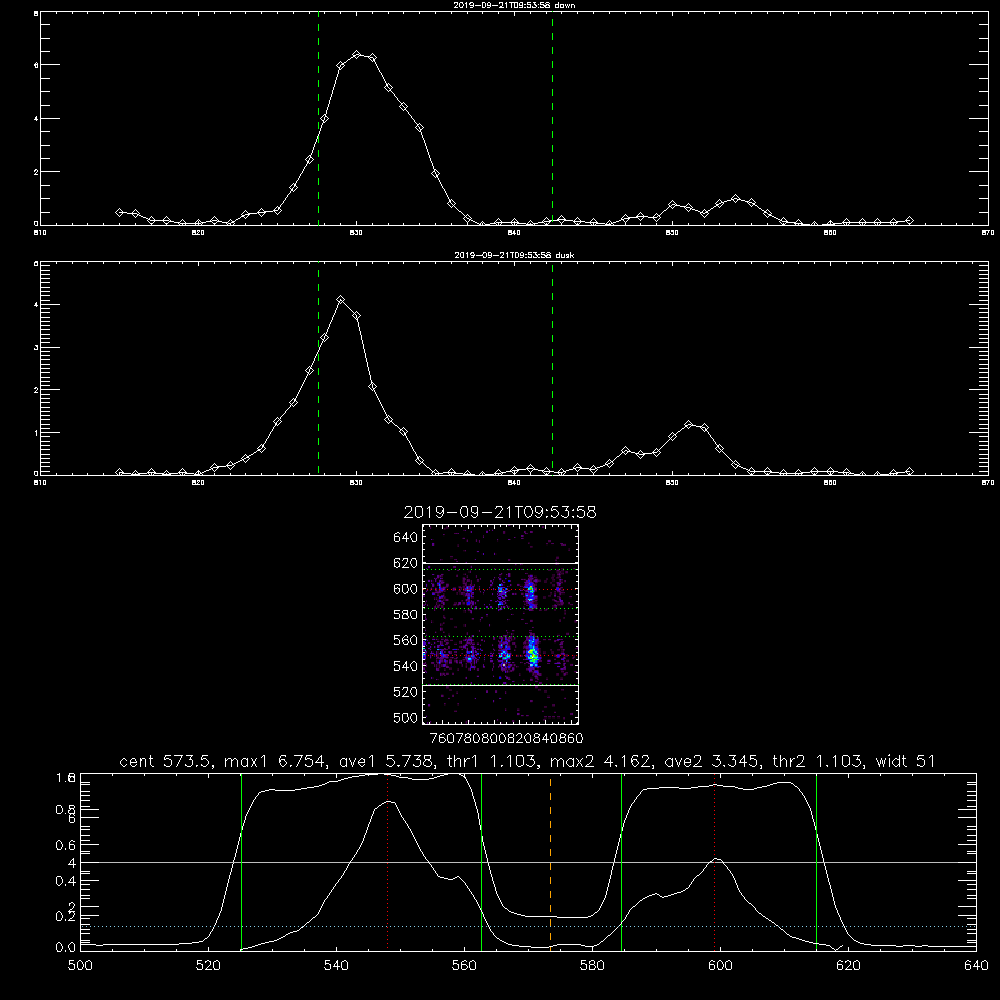Click the 560 label on bottom plot x-axis
The width and height of the screenshot is (1000, 1000).
pyautogui.click(x=464, y=965)
